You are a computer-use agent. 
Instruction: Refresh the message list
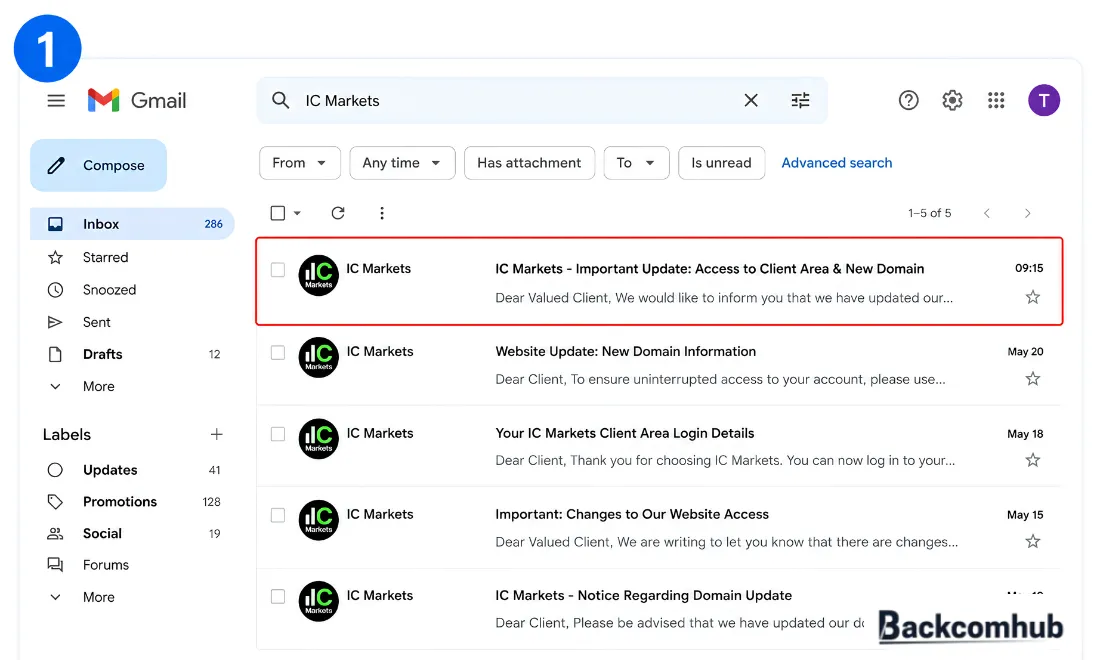point(338,213)
